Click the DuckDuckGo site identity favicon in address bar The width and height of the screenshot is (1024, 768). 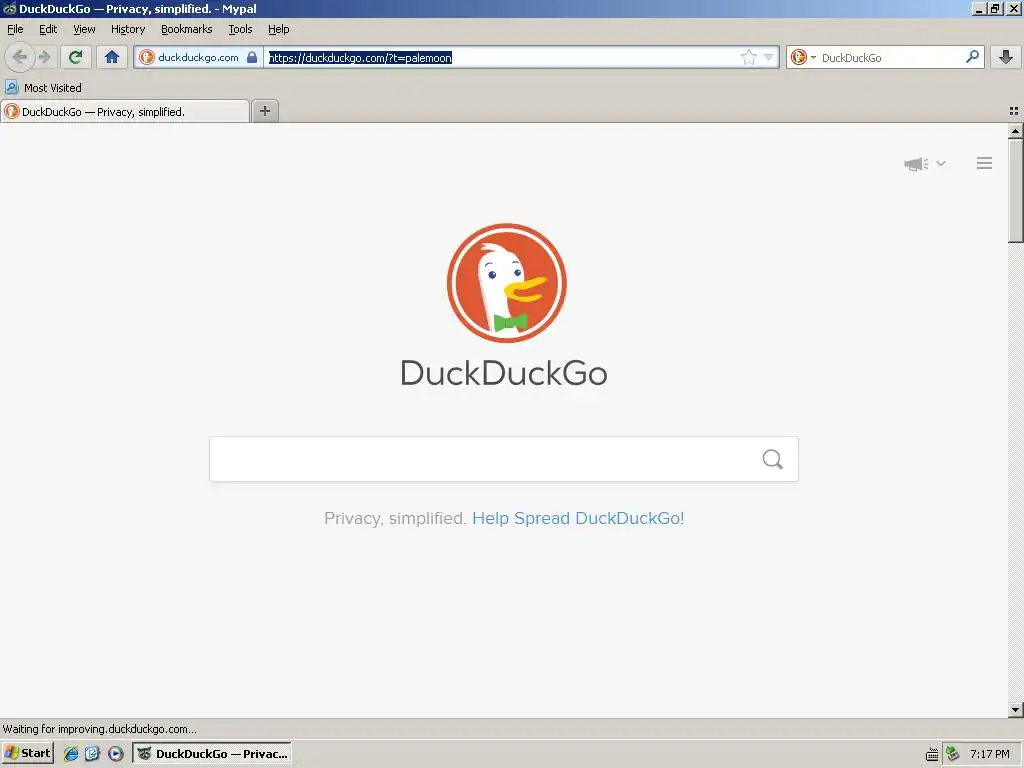[x=147, y=57]
